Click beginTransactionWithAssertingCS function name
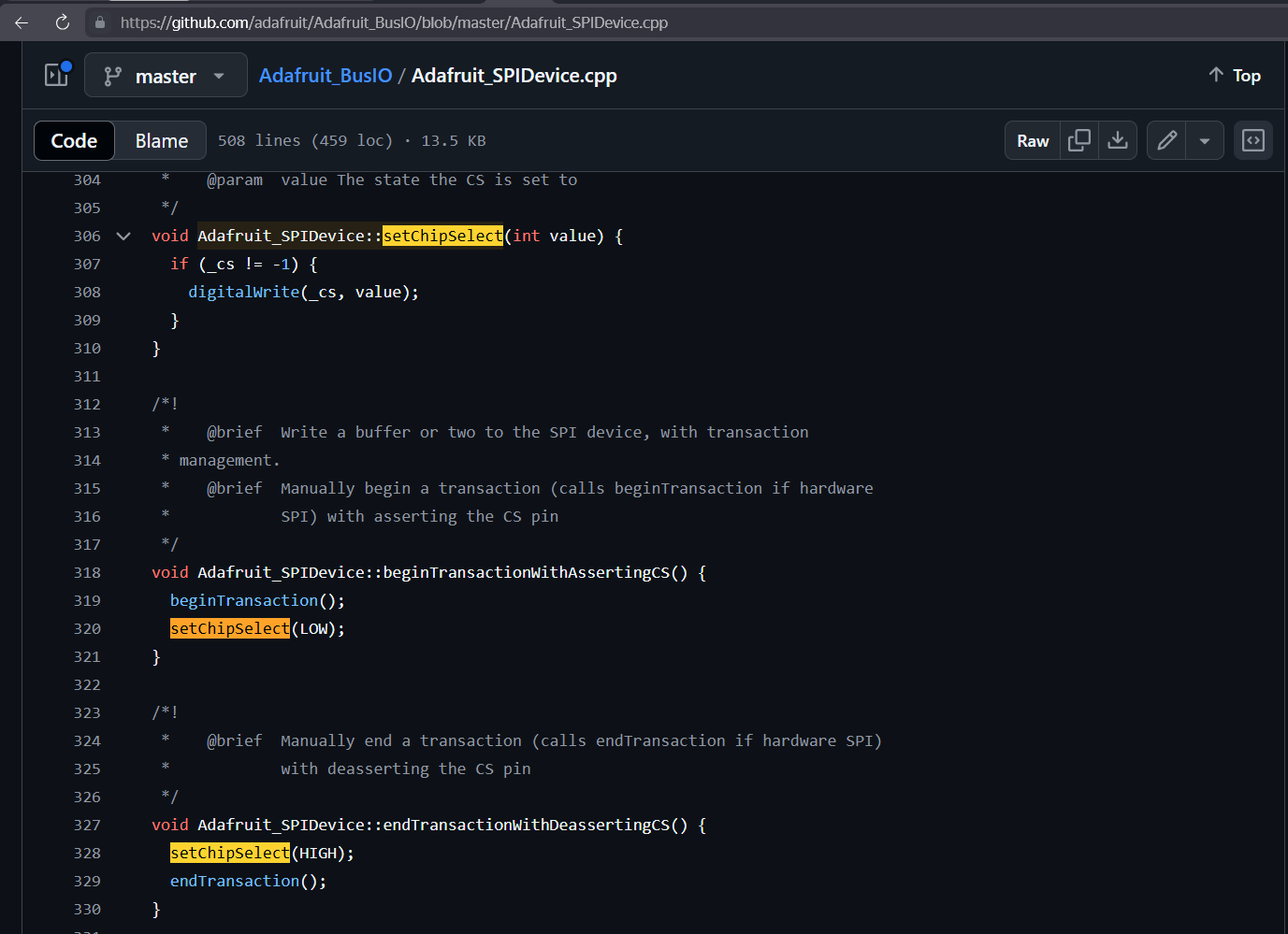1288x934 pixels. (x=527, y=572)
